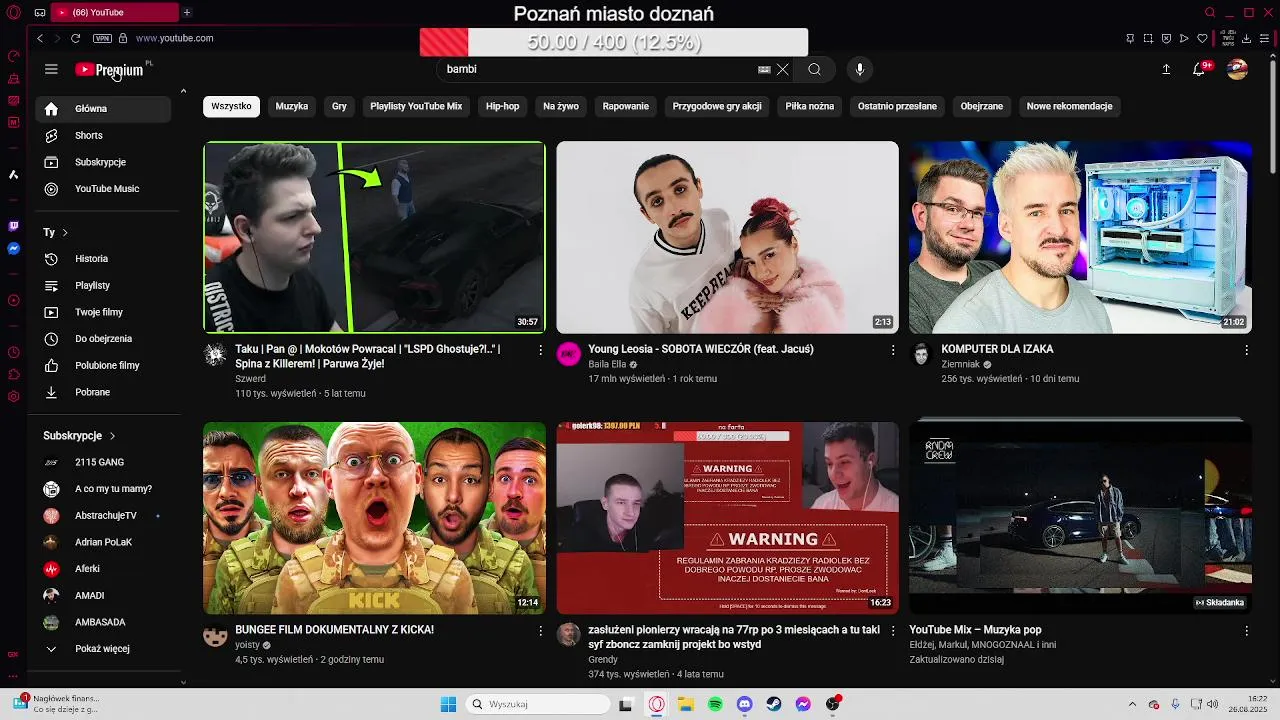Open the Opera easy setup sliders icon
Screen dimensions: 1280x720
pos(1264,38)
